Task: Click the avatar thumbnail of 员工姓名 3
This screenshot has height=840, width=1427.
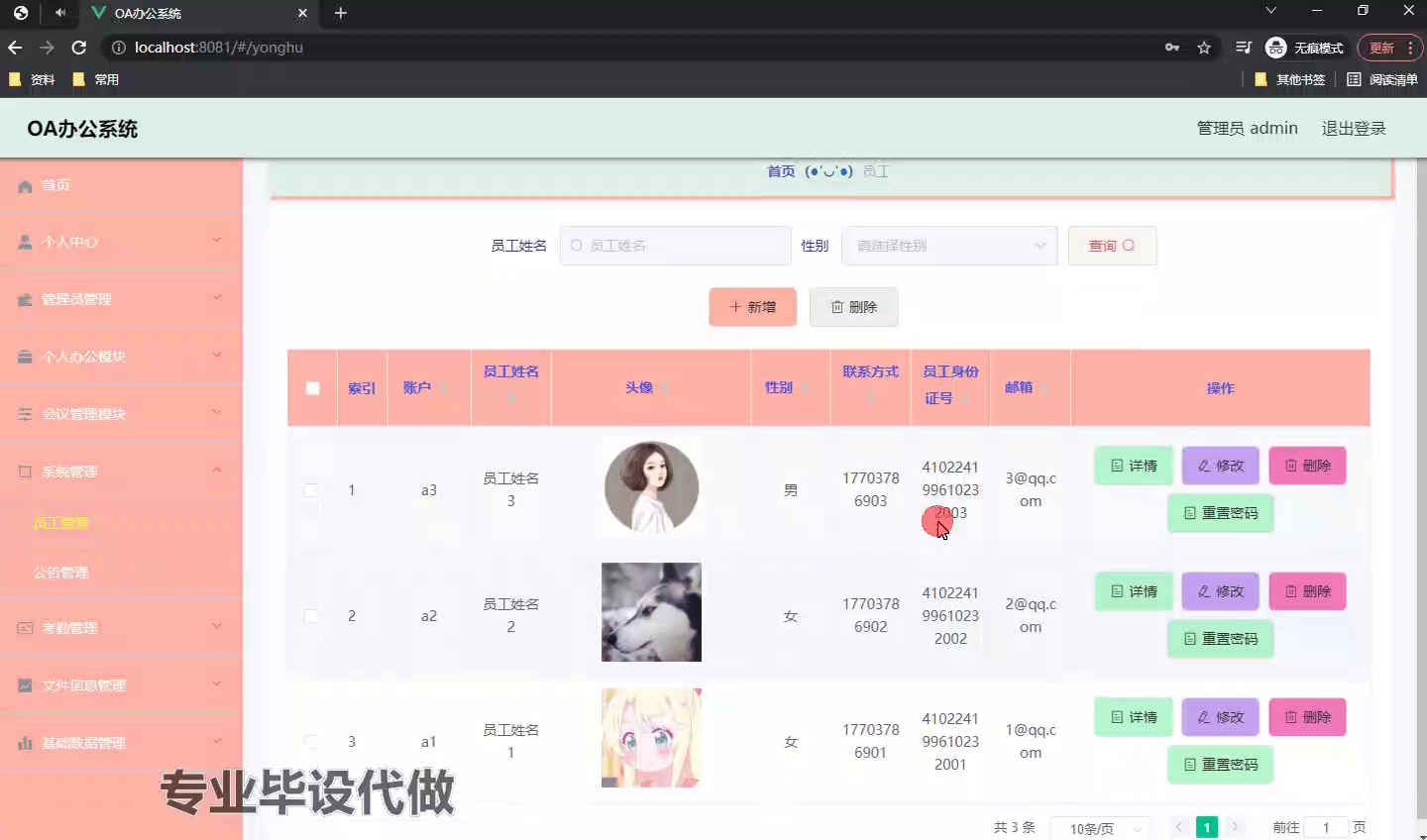Action: tap(652, 487)
